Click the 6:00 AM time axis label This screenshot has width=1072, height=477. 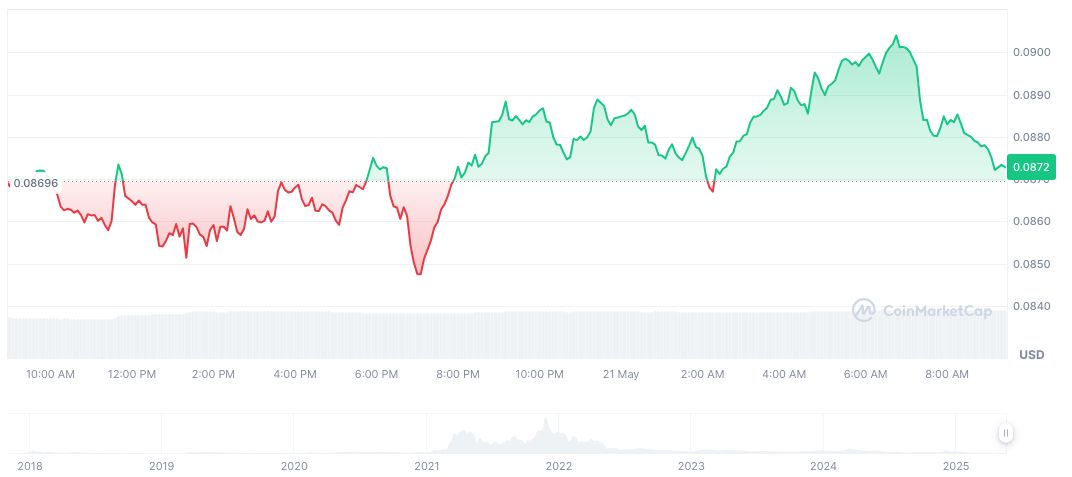[x=865, y=374]
